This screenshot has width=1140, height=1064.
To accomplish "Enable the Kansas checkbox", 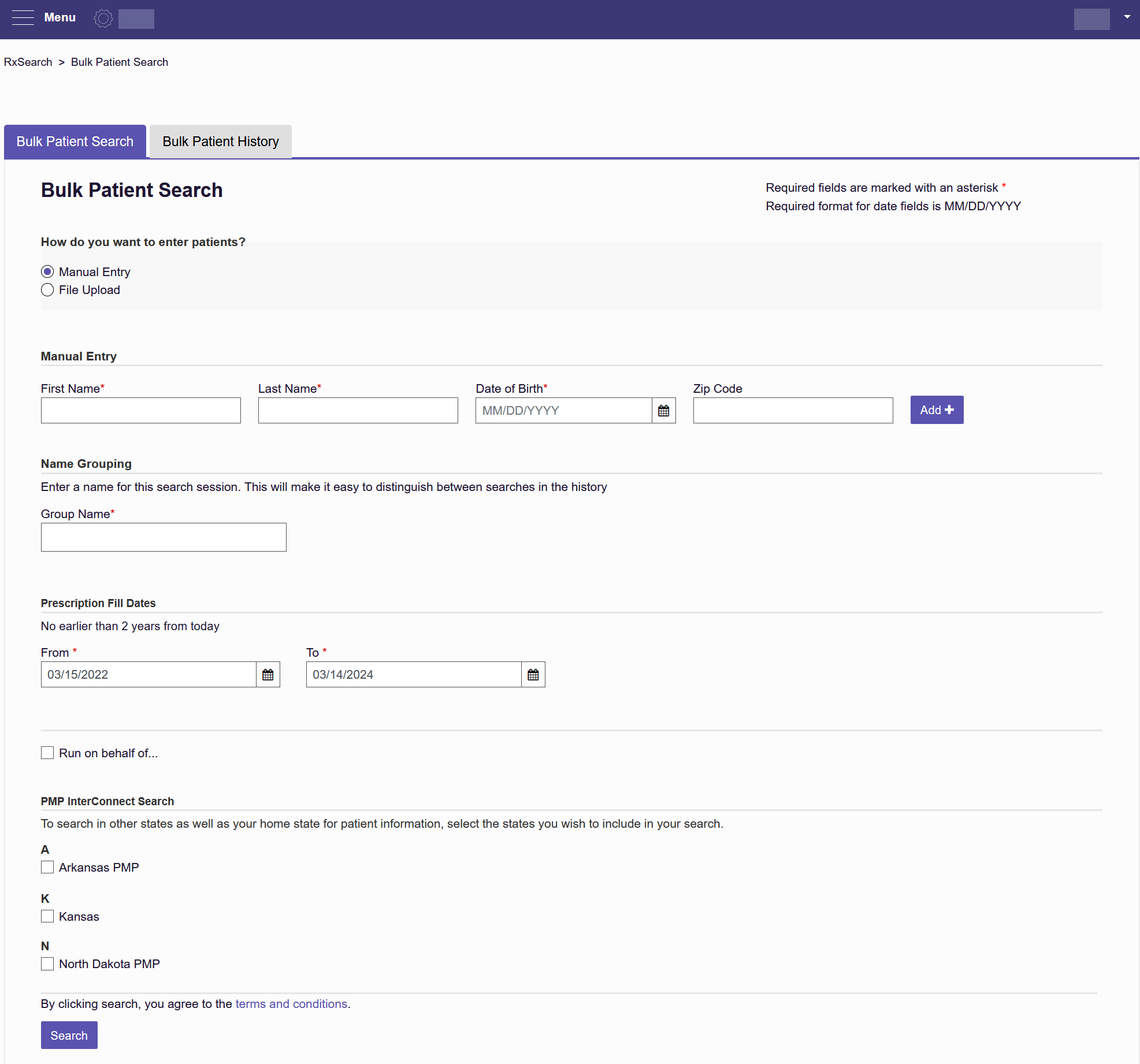I will (x=47, y=916).
